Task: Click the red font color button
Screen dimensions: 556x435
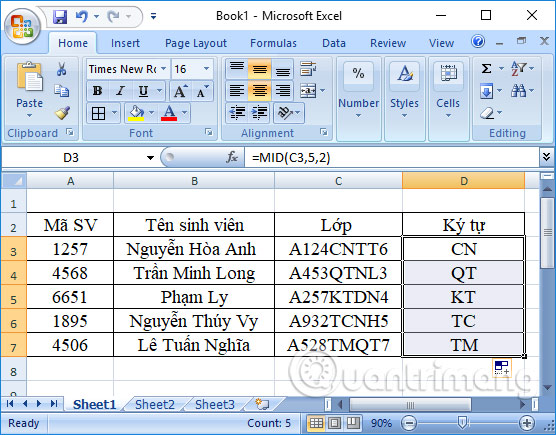Action: pos(169,113)
